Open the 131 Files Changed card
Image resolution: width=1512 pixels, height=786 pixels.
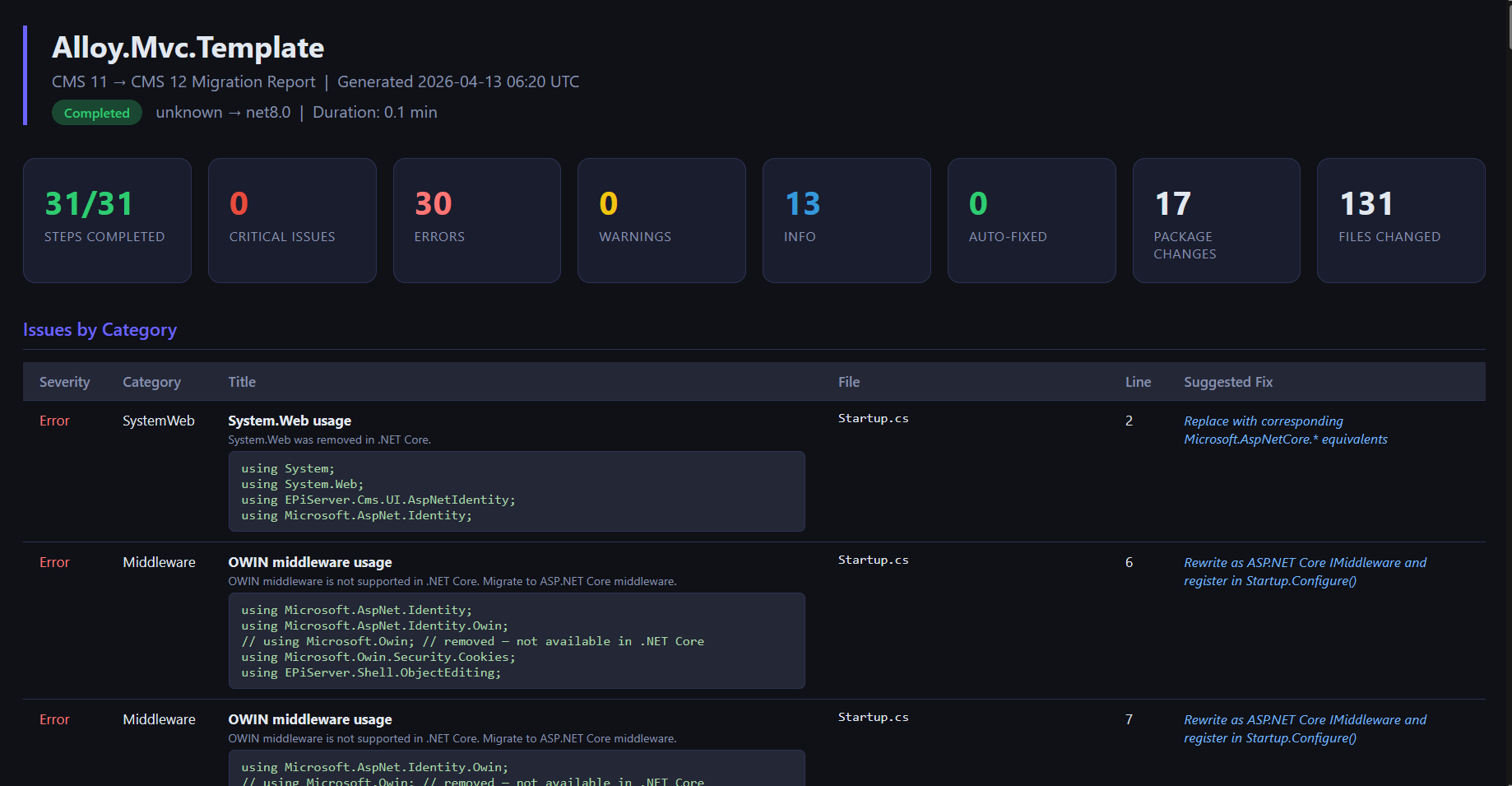pos(1400,220)
